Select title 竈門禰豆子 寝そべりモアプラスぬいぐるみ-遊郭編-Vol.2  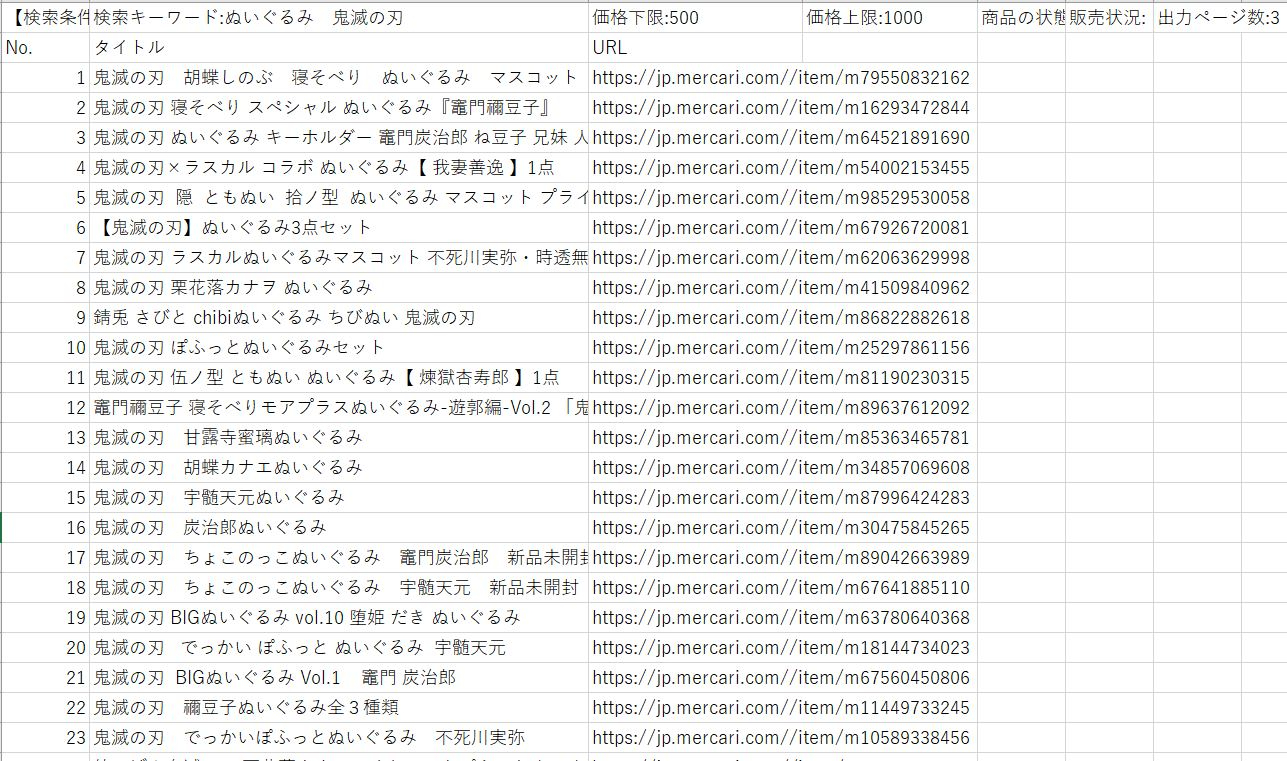click(339, 407)
